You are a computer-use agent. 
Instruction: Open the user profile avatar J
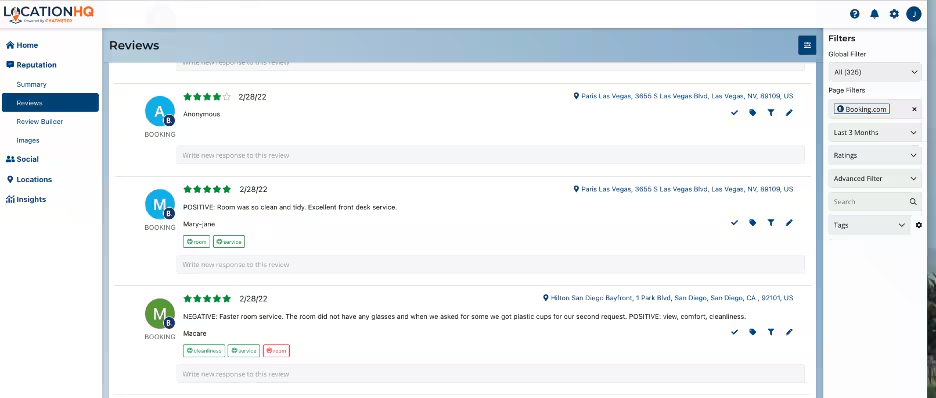click(x=913, y=14)
